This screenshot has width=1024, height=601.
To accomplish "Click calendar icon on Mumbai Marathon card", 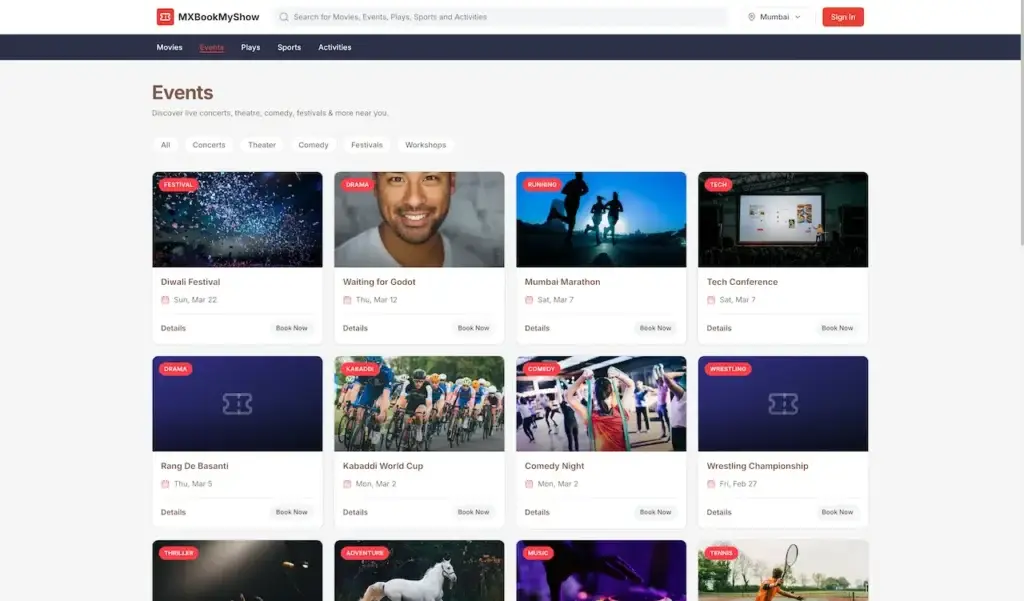I will pyautogui.click(x=529, y=300).
